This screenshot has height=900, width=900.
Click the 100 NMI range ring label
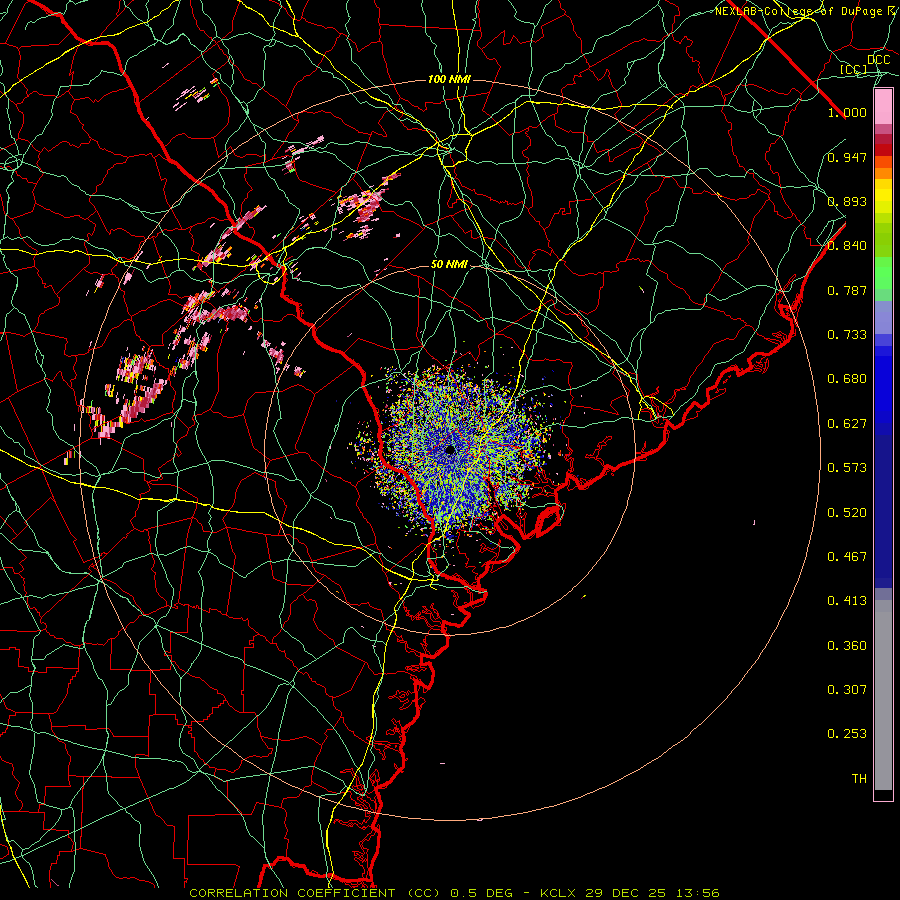449,79
